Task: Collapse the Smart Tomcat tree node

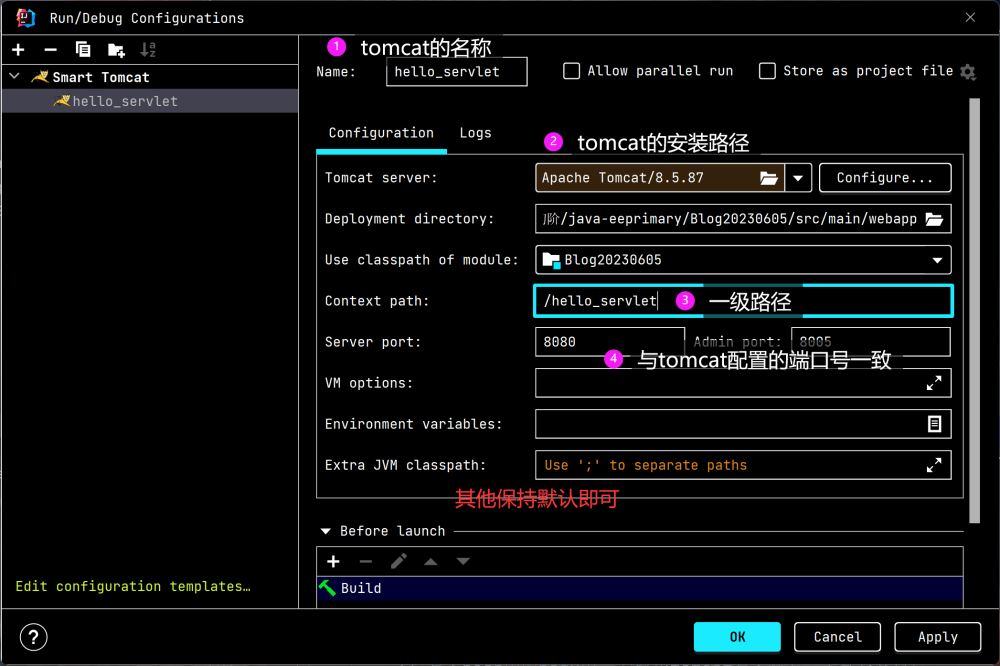Action: [14, 77]
